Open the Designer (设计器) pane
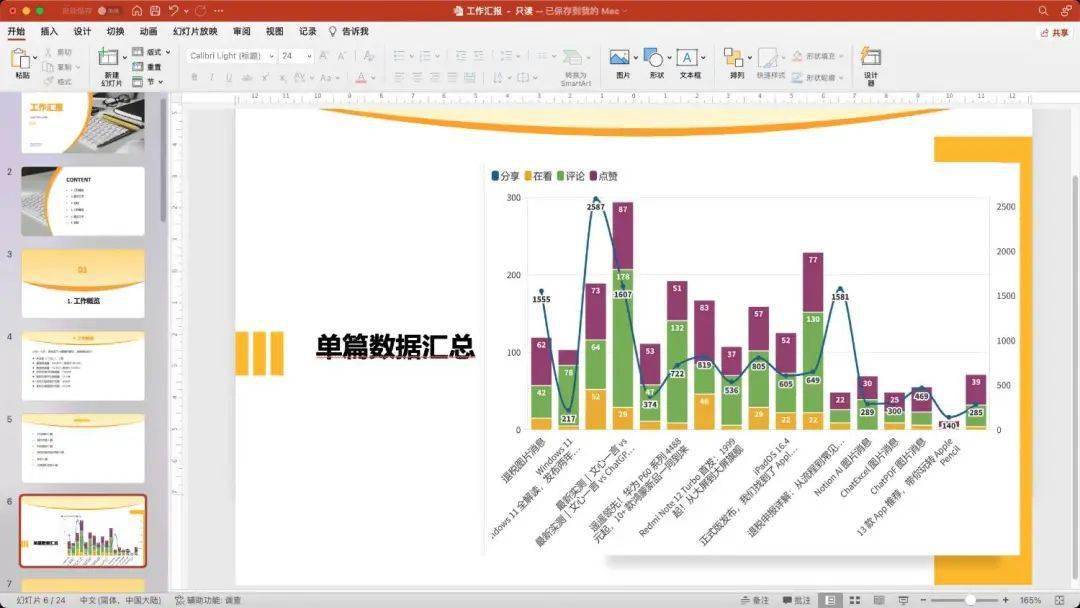 point(871,56)
